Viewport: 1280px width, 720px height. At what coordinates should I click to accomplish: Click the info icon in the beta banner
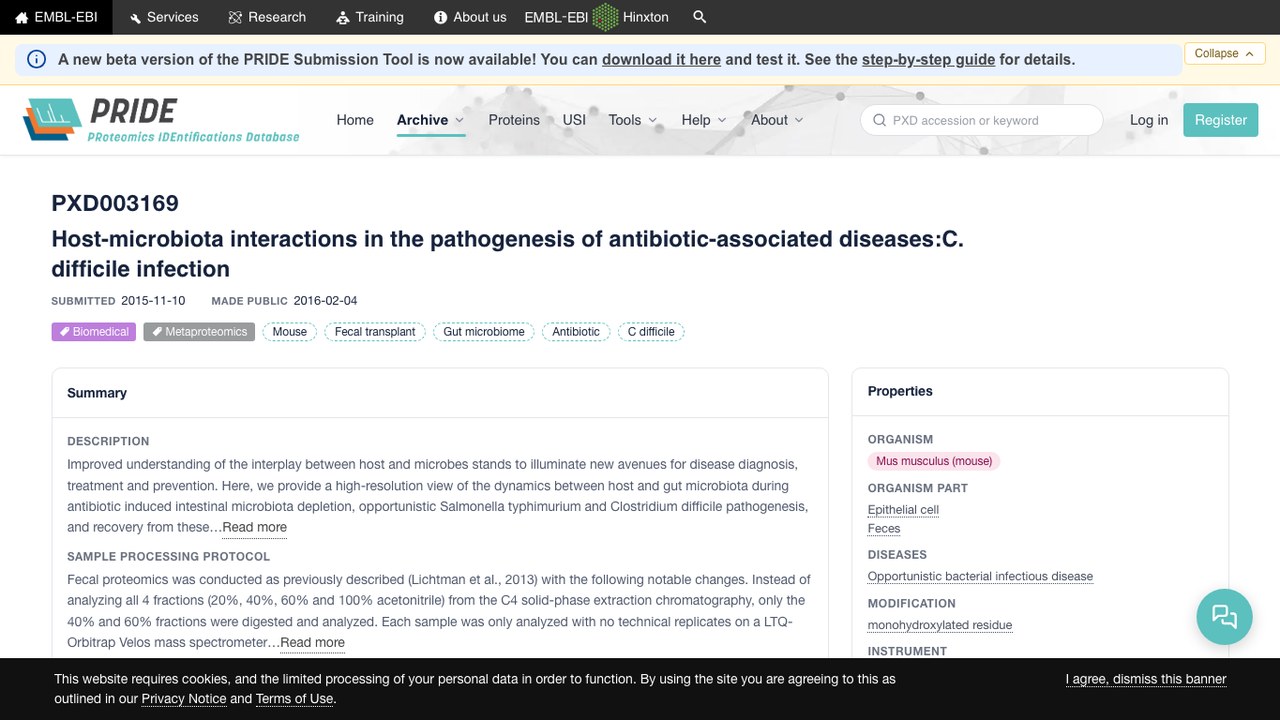click(x=36, y=59)
